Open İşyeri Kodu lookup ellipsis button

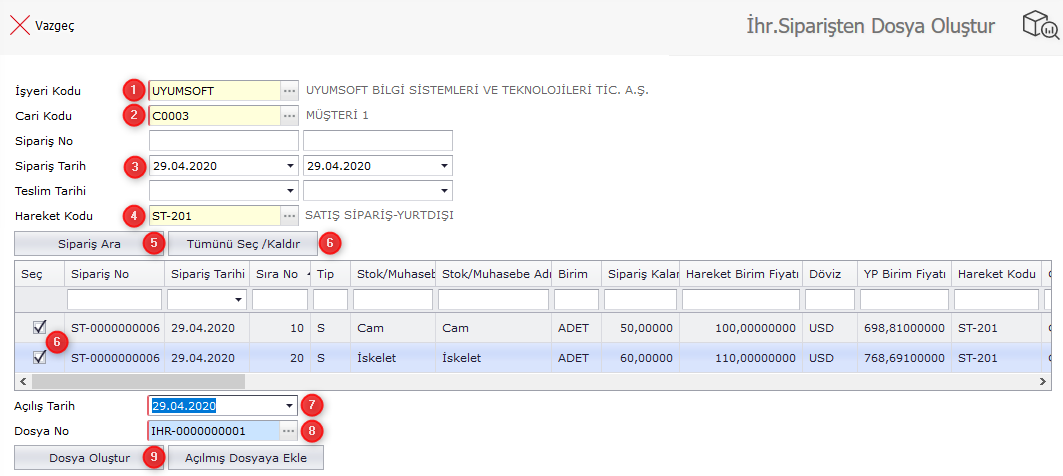[x=289, y=91]
